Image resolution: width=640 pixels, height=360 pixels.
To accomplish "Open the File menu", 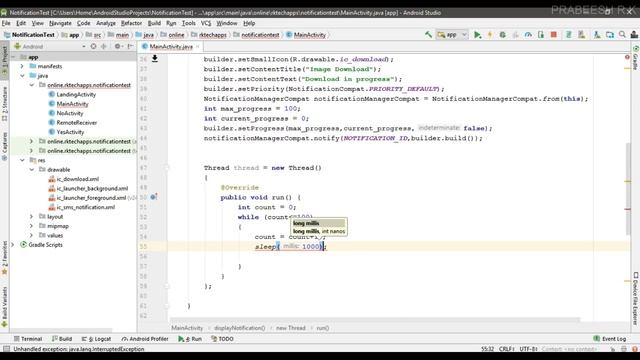I will click(x=6, y=23).
